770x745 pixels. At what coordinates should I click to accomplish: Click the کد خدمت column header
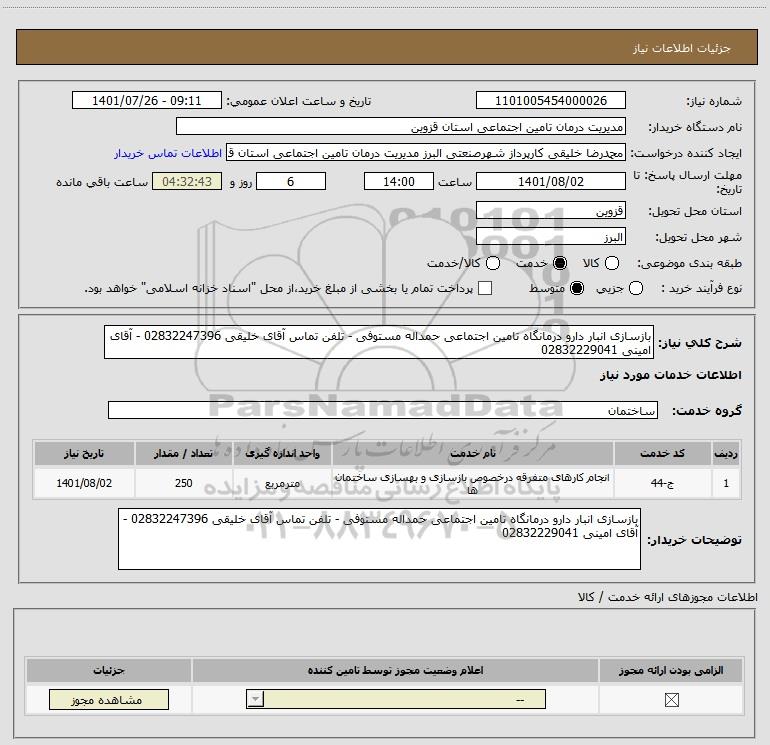662,453
